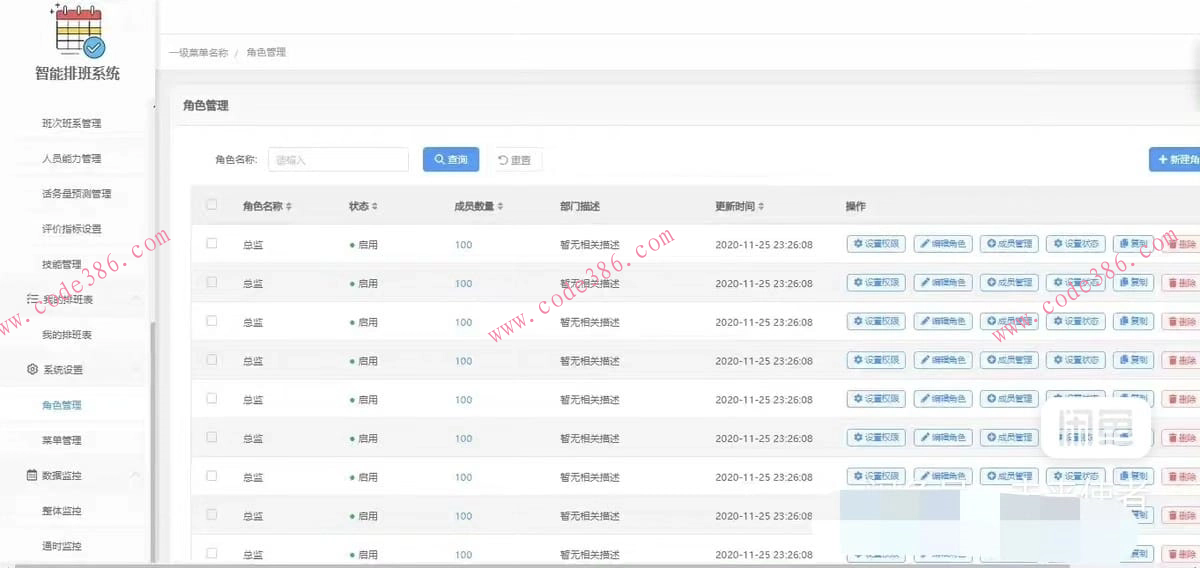Open 通时监控 under 数据监控
Screen dimensions: 1200x568
pos(62,546)
